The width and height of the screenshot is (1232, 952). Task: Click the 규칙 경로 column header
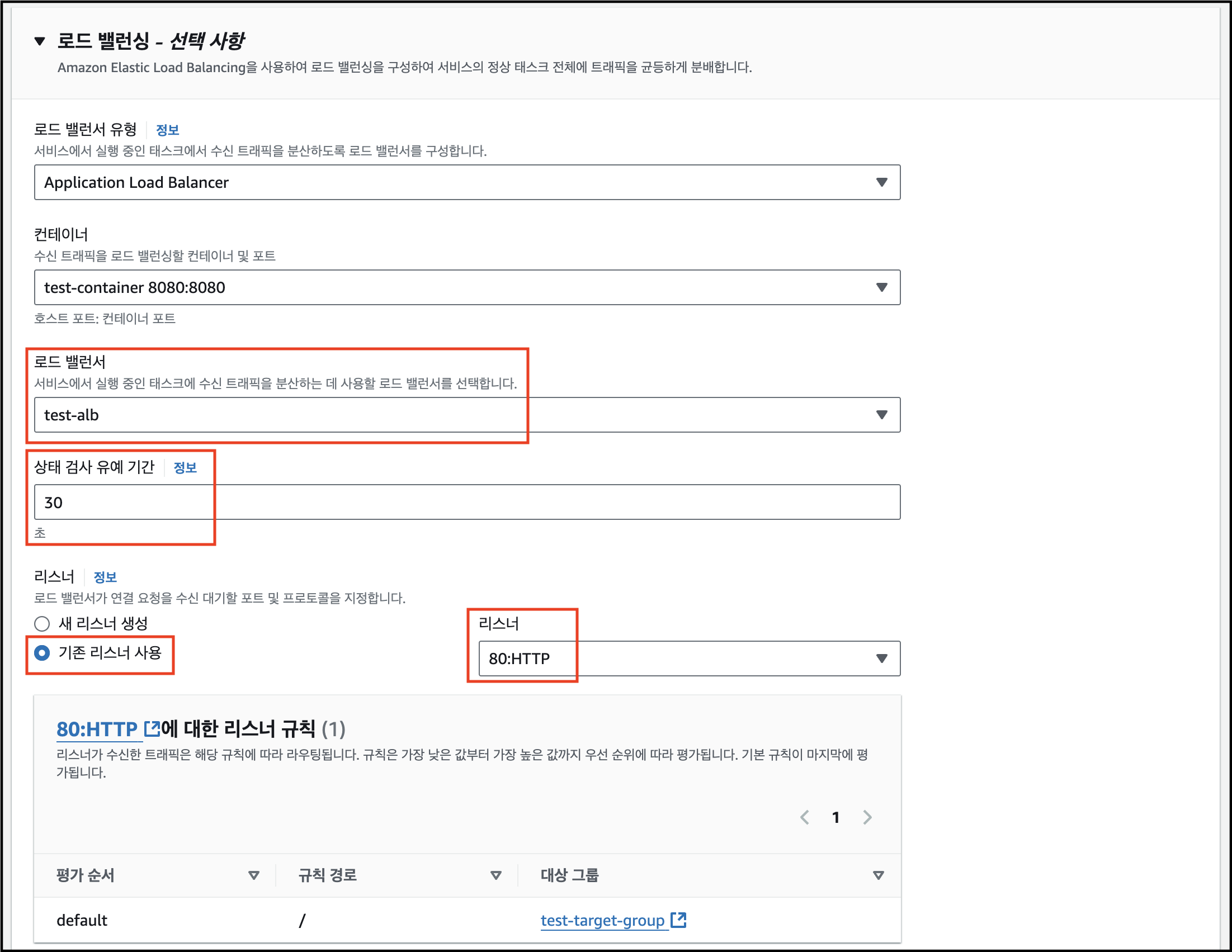click(327, 875)
